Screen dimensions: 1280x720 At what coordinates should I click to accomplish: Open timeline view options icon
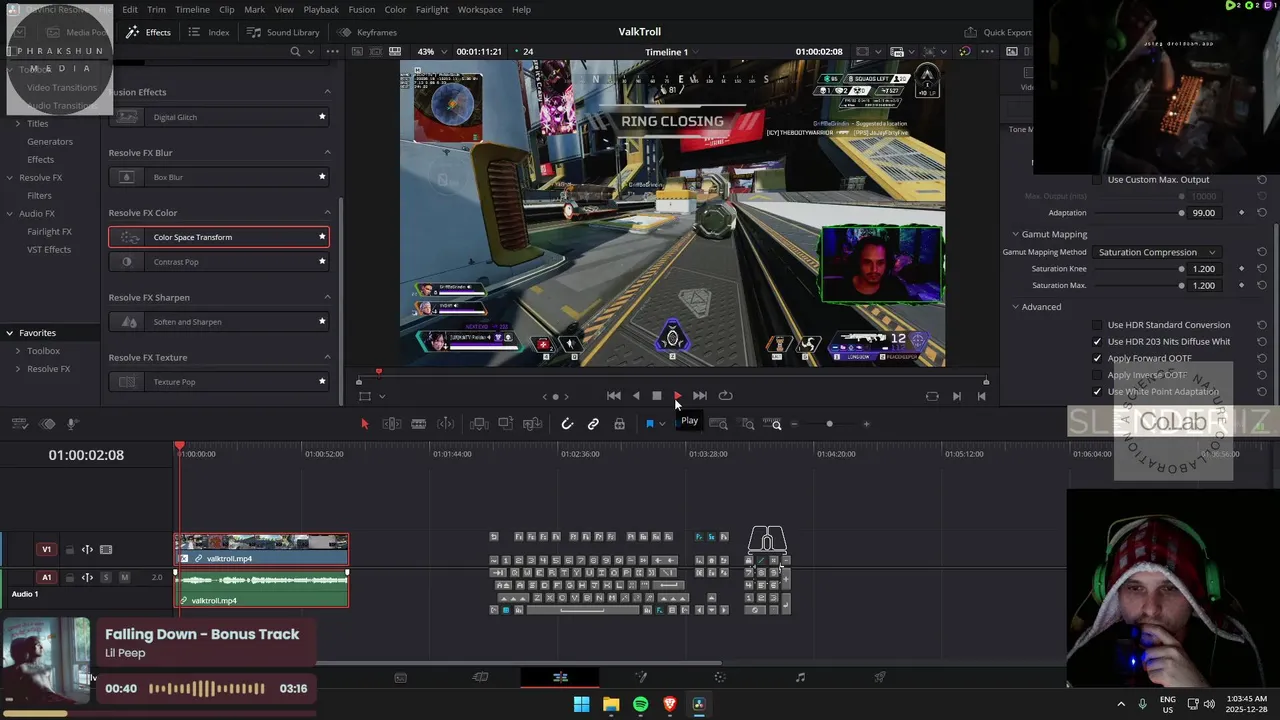(20, 424)
